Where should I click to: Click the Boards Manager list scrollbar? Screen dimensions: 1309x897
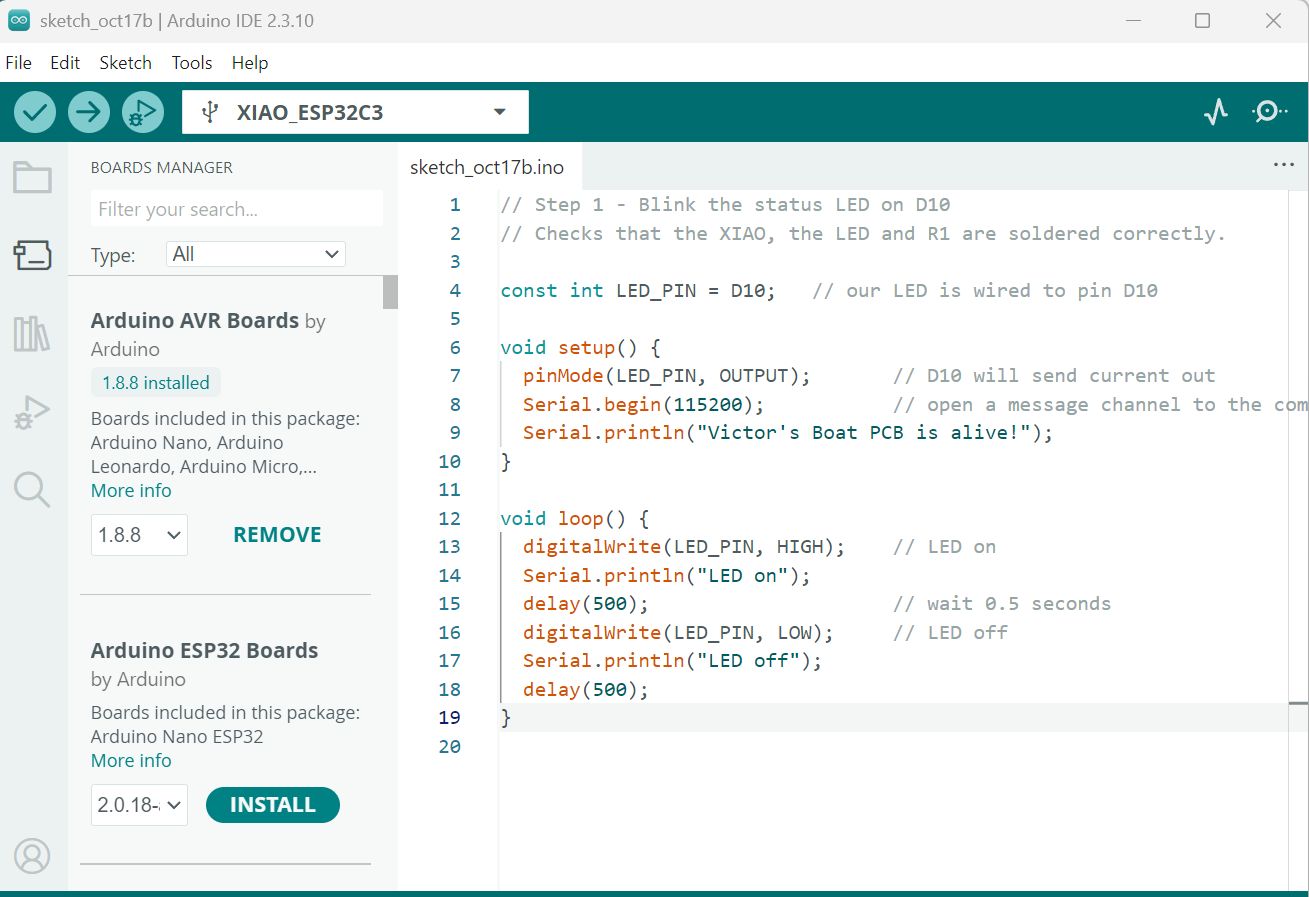(x=390, y=292)
